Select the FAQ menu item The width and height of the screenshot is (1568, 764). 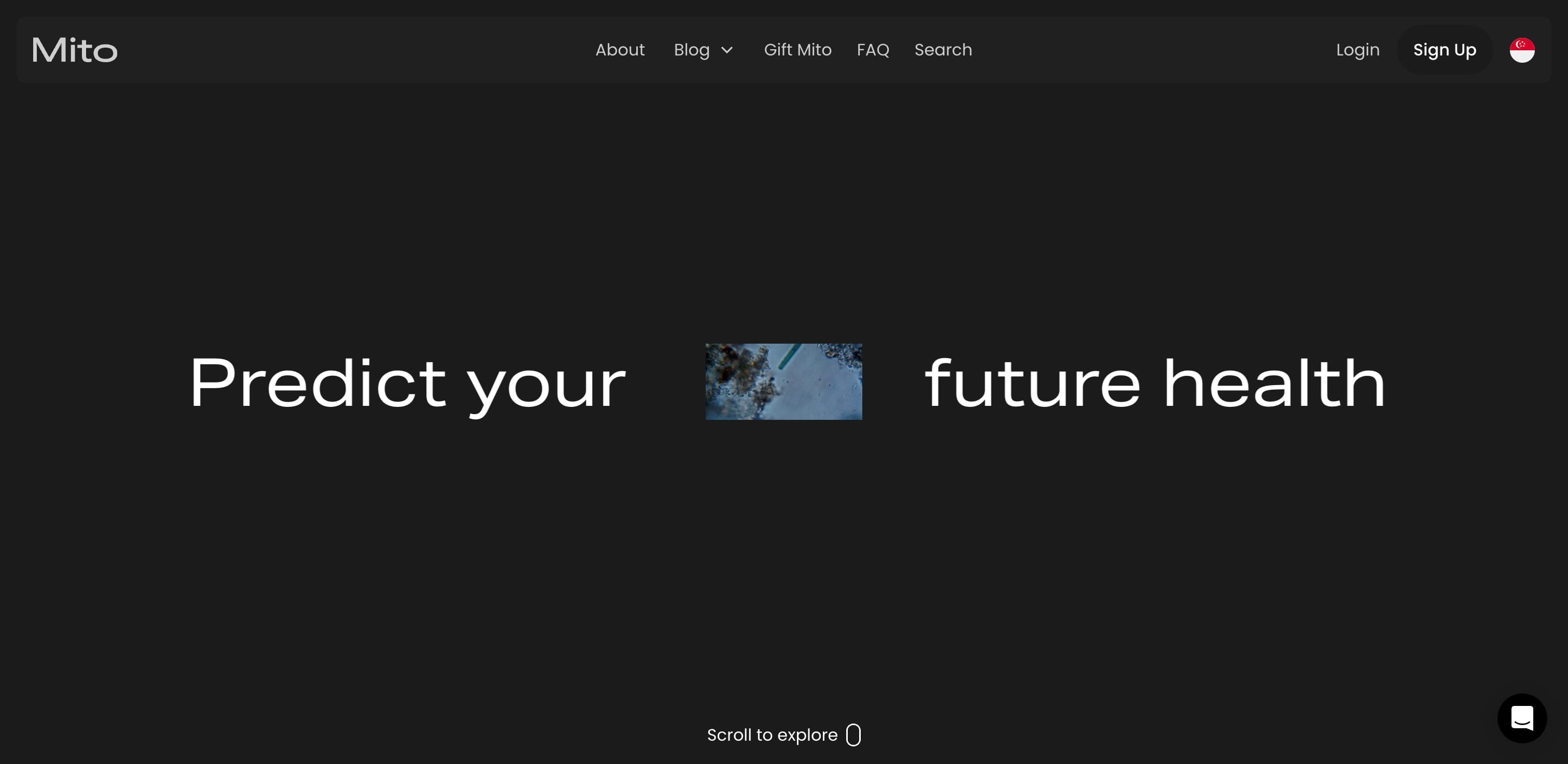pyautogui.click(x=872, y=49)
